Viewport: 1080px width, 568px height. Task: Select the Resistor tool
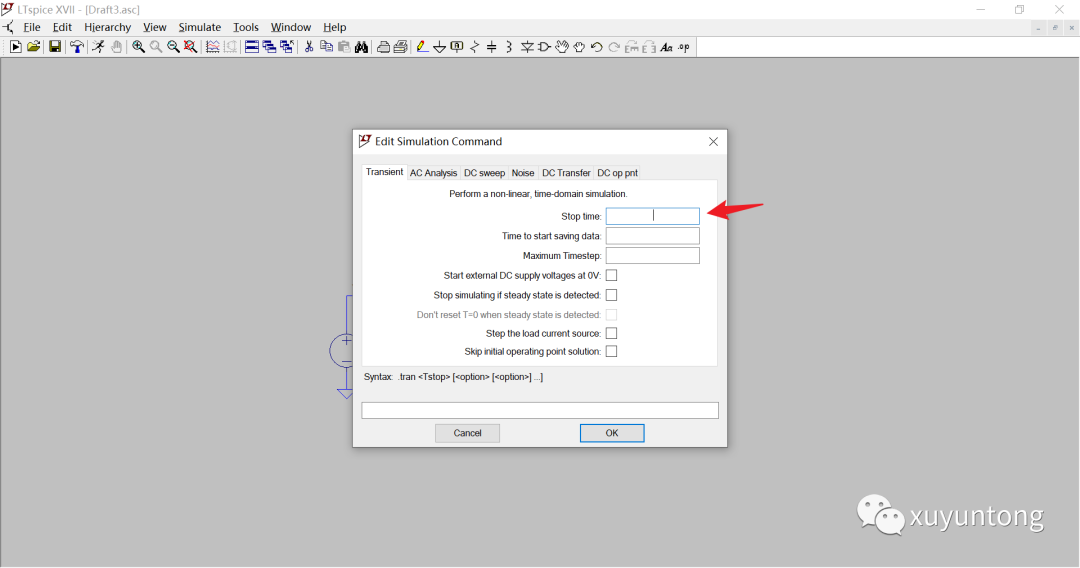[475, 47]
